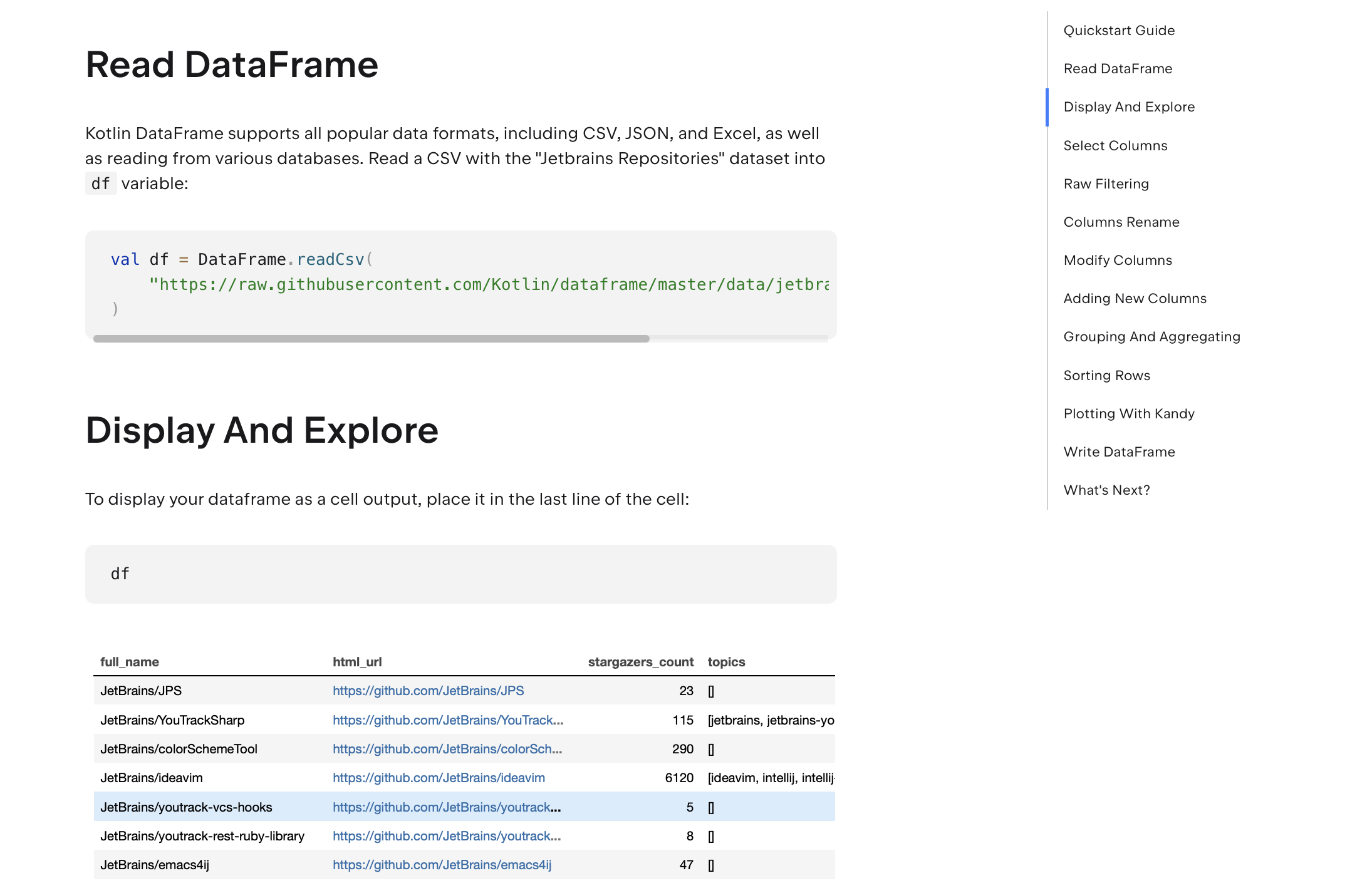
Task: Open the What's Next? section
Action: coord(1106,490)
